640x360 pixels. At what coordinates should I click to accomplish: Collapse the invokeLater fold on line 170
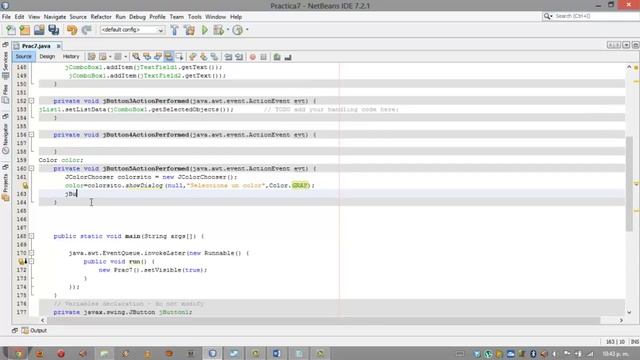coord(31,253)
